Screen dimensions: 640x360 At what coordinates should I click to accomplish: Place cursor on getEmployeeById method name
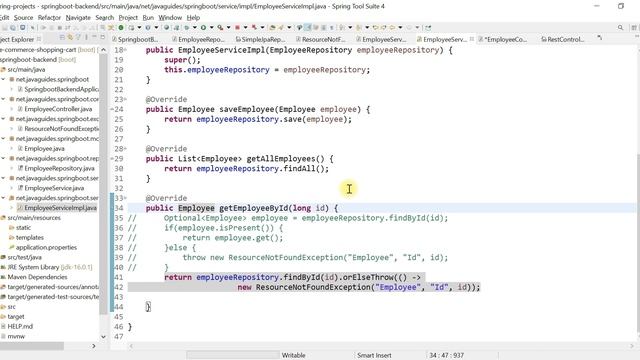tap(253, 208)
